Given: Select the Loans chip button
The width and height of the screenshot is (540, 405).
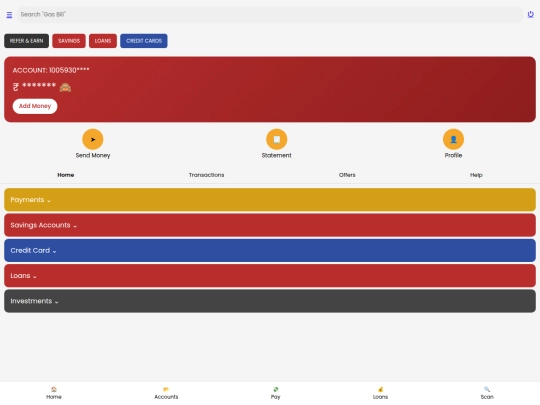Looking at the screenshot, I should (x=103, y=41).
